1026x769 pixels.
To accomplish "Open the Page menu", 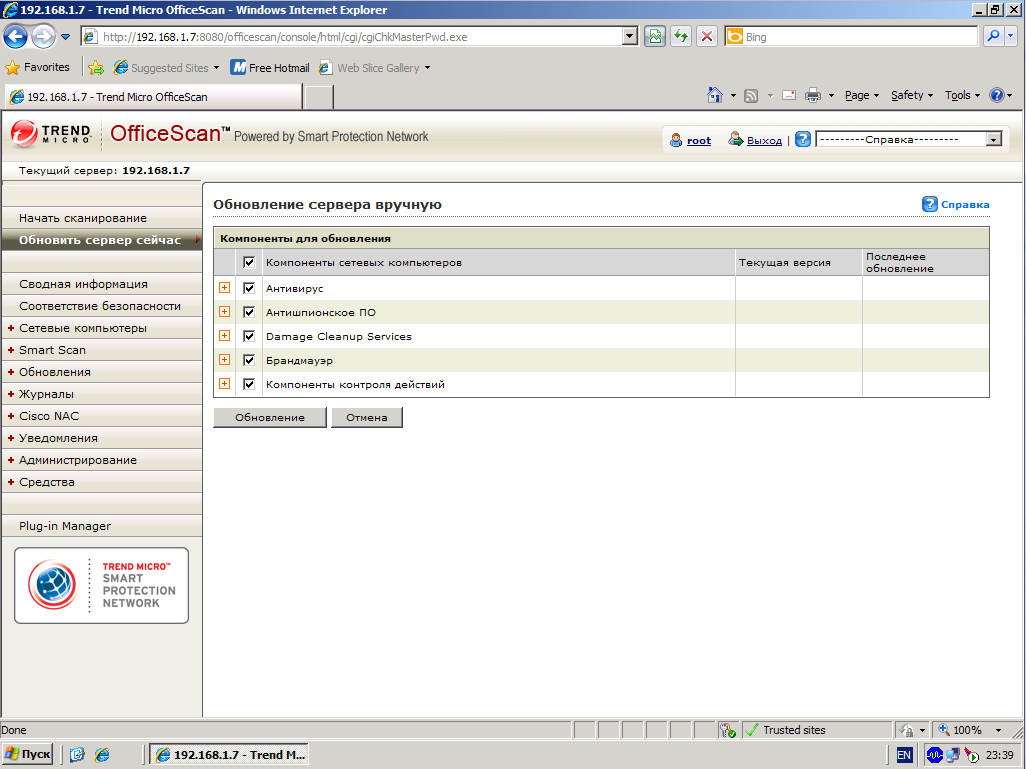I will click(861, 96).
